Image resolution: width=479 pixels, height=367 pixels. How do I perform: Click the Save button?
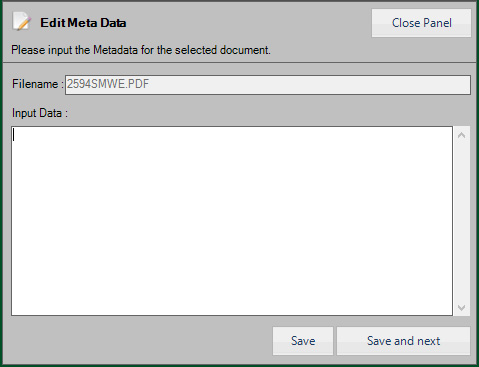click(x=303, y=341)
